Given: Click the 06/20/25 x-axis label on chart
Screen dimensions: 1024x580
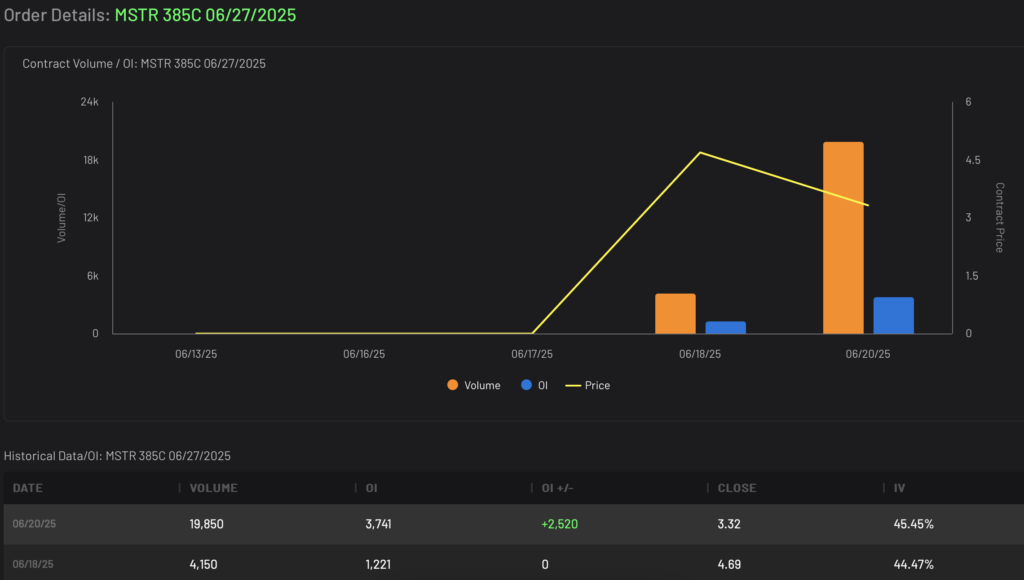Looking at the screenshot, I should (868, 354).
